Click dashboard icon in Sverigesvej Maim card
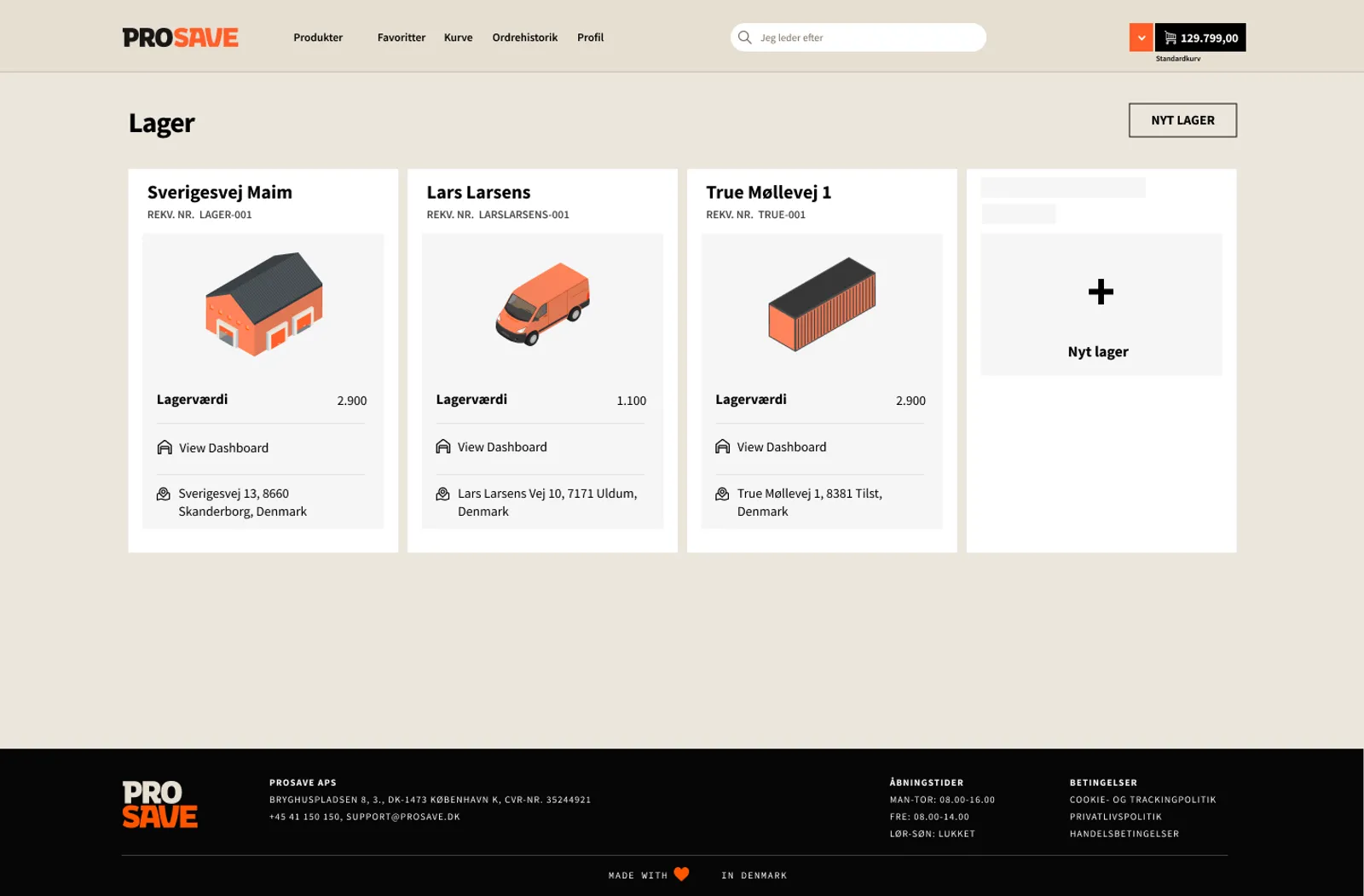This screenshot has width=1364, height=896. (165, 448)
